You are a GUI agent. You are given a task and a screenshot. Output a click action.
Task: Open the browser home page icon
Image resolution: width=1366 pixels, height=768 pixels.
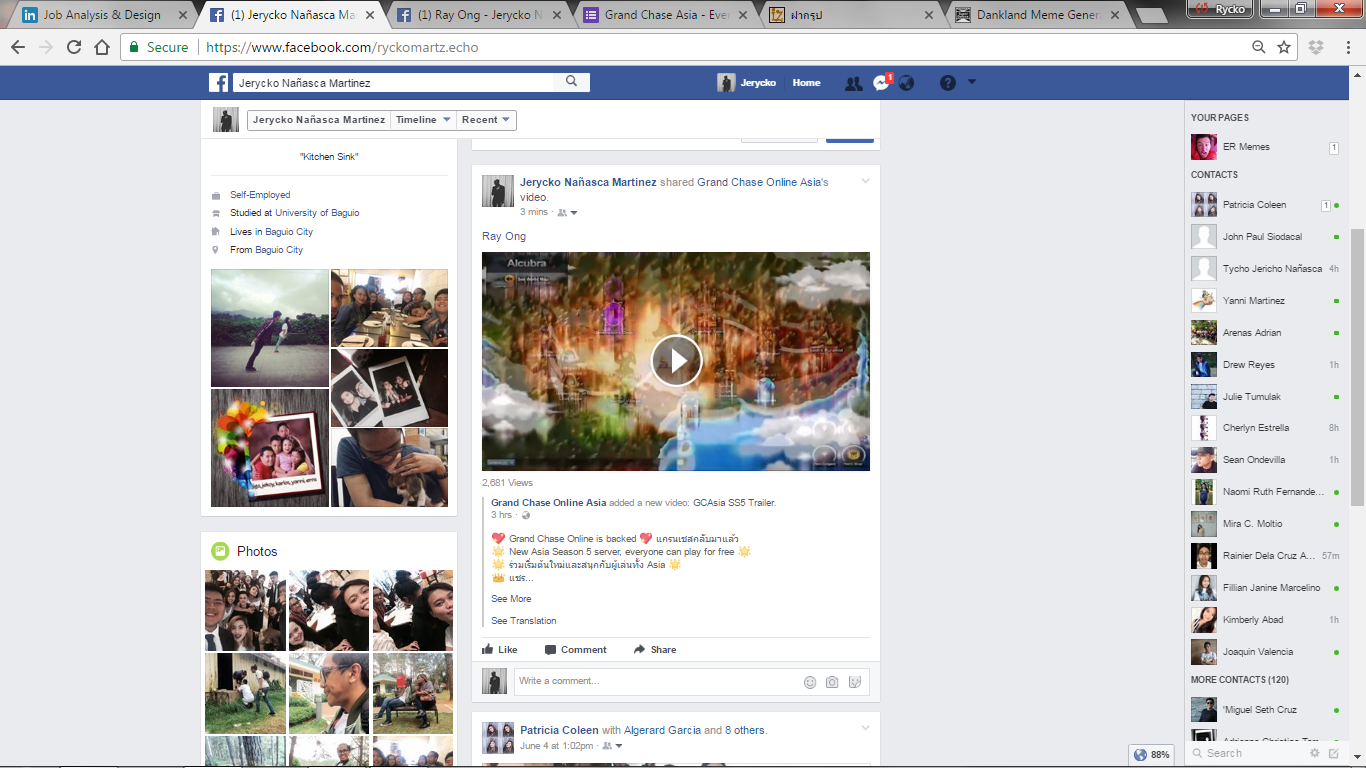pos(102,47)
